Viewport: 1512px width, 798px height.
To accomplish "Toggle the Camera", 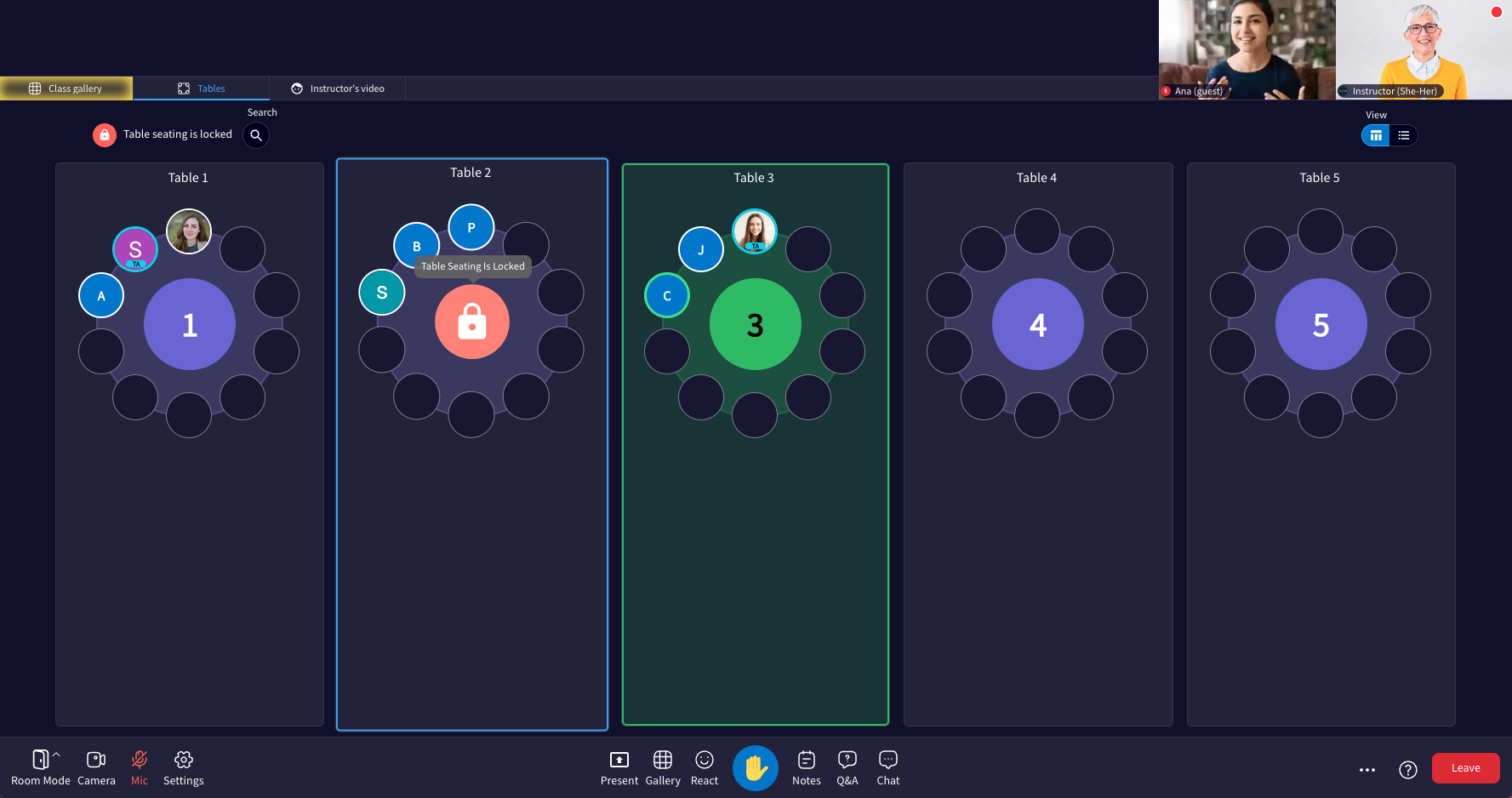I will point(96,760).
